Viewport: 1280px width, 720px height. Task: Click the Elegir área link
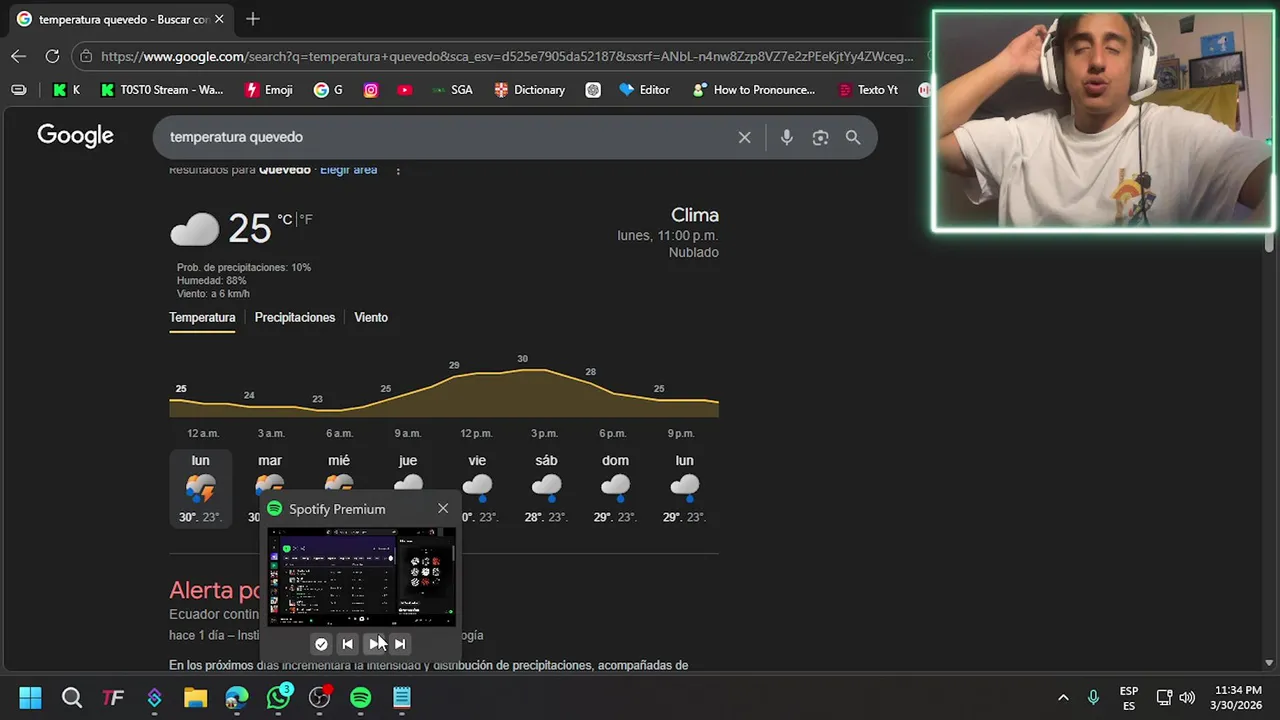click(348, 170)
